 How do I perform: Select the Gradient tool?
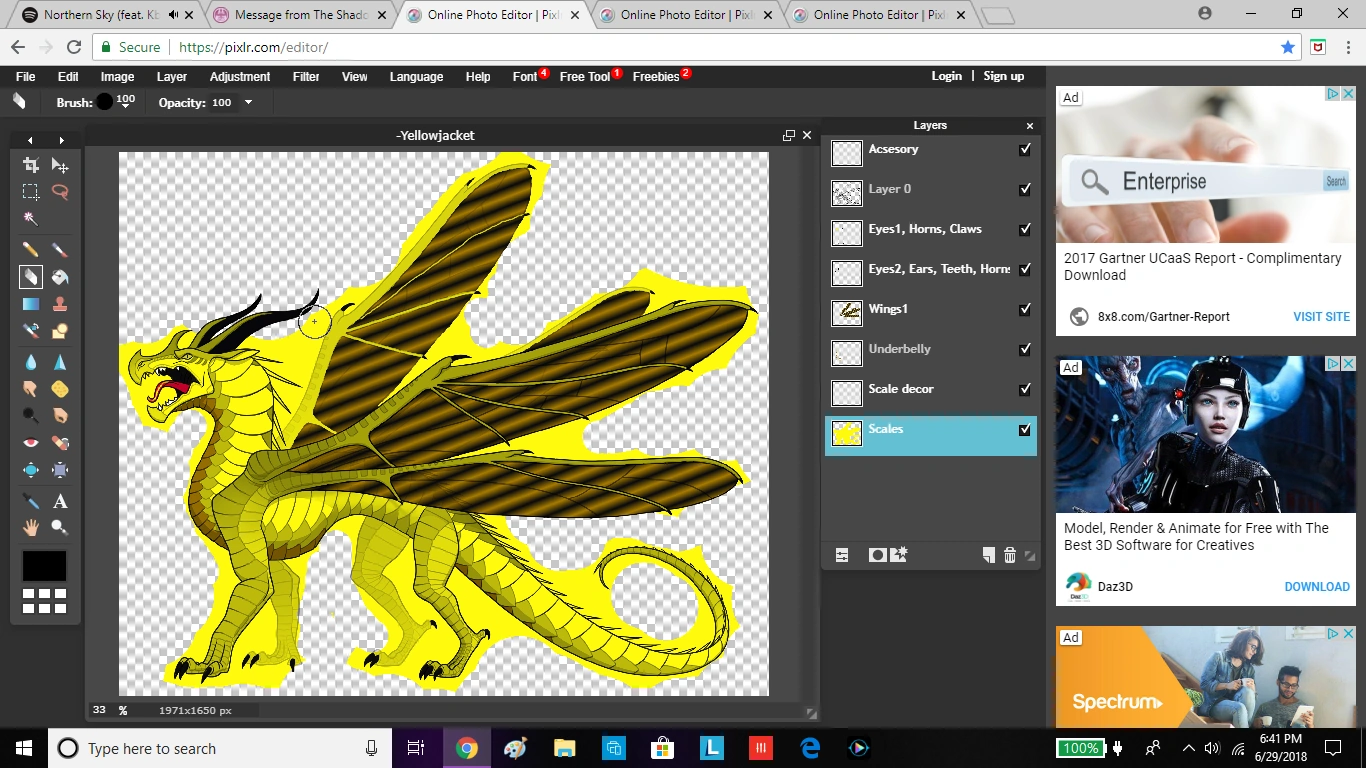click(31, 304)
